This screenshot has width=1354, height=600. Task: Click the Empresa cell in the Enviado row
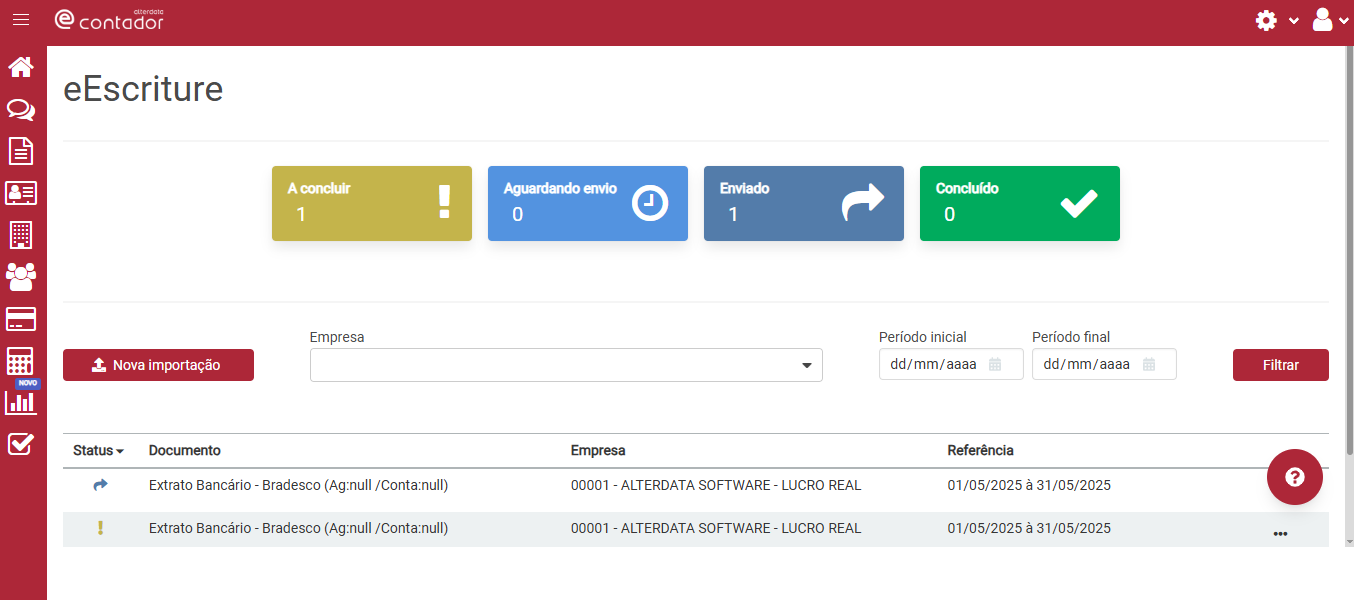click(x=716, y=485)
